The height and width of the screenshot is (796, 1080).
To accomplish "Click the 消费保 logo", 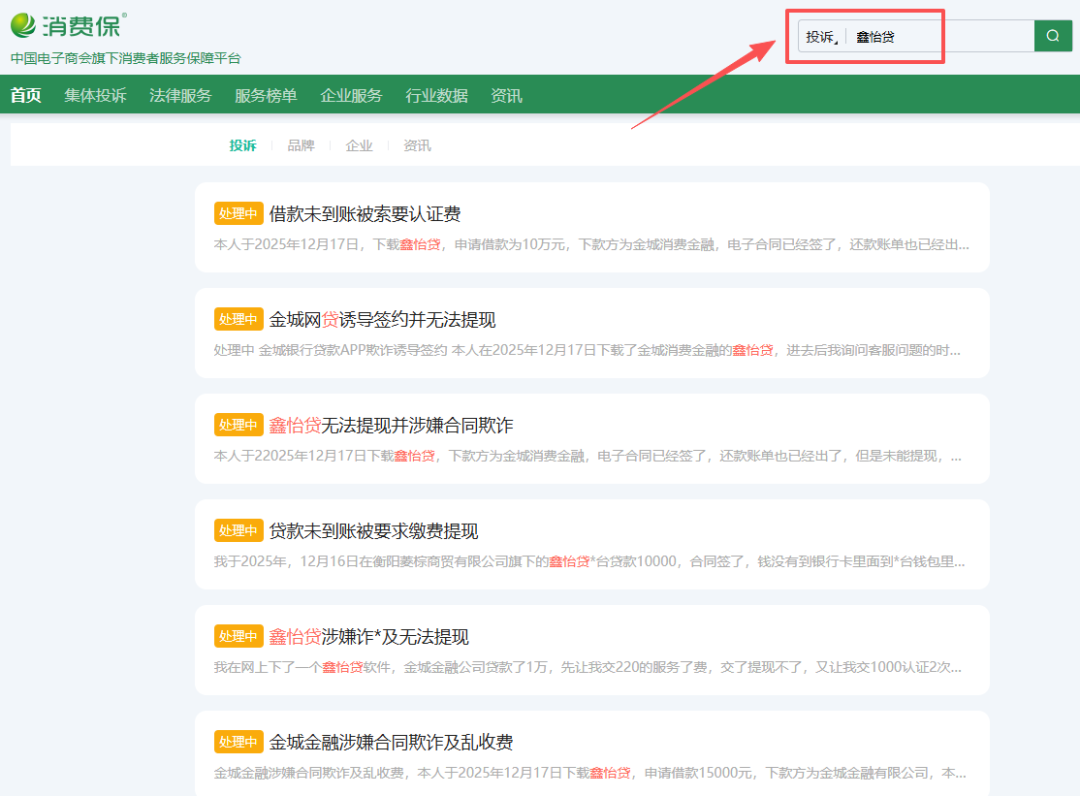I will 68,25.
